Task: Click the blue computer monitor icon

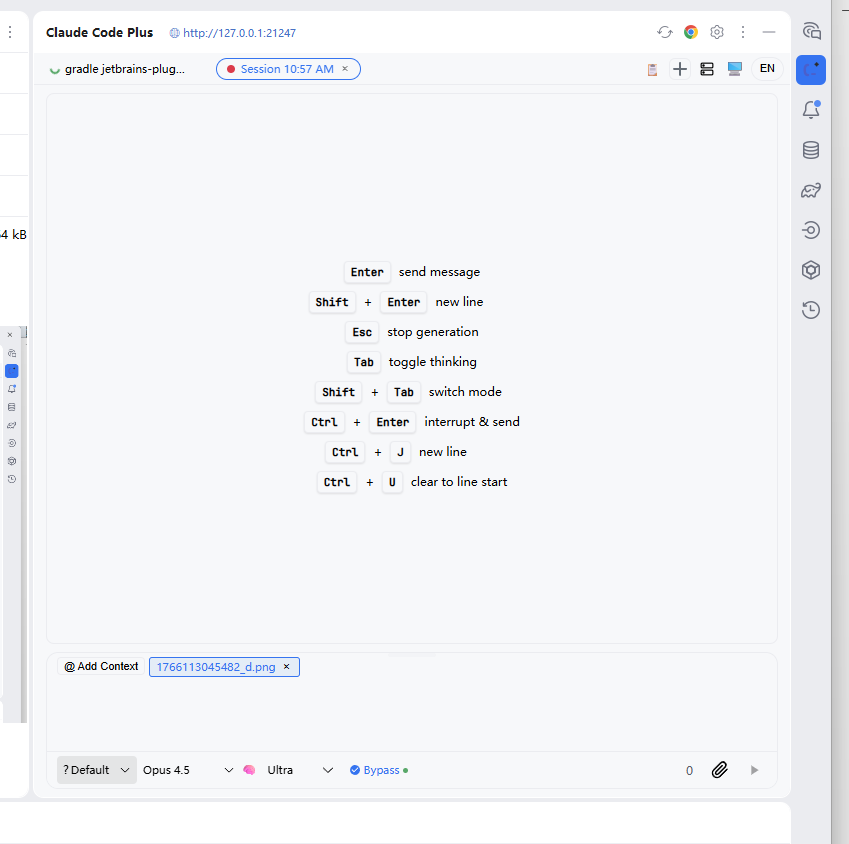Action: tap(734, 69)
